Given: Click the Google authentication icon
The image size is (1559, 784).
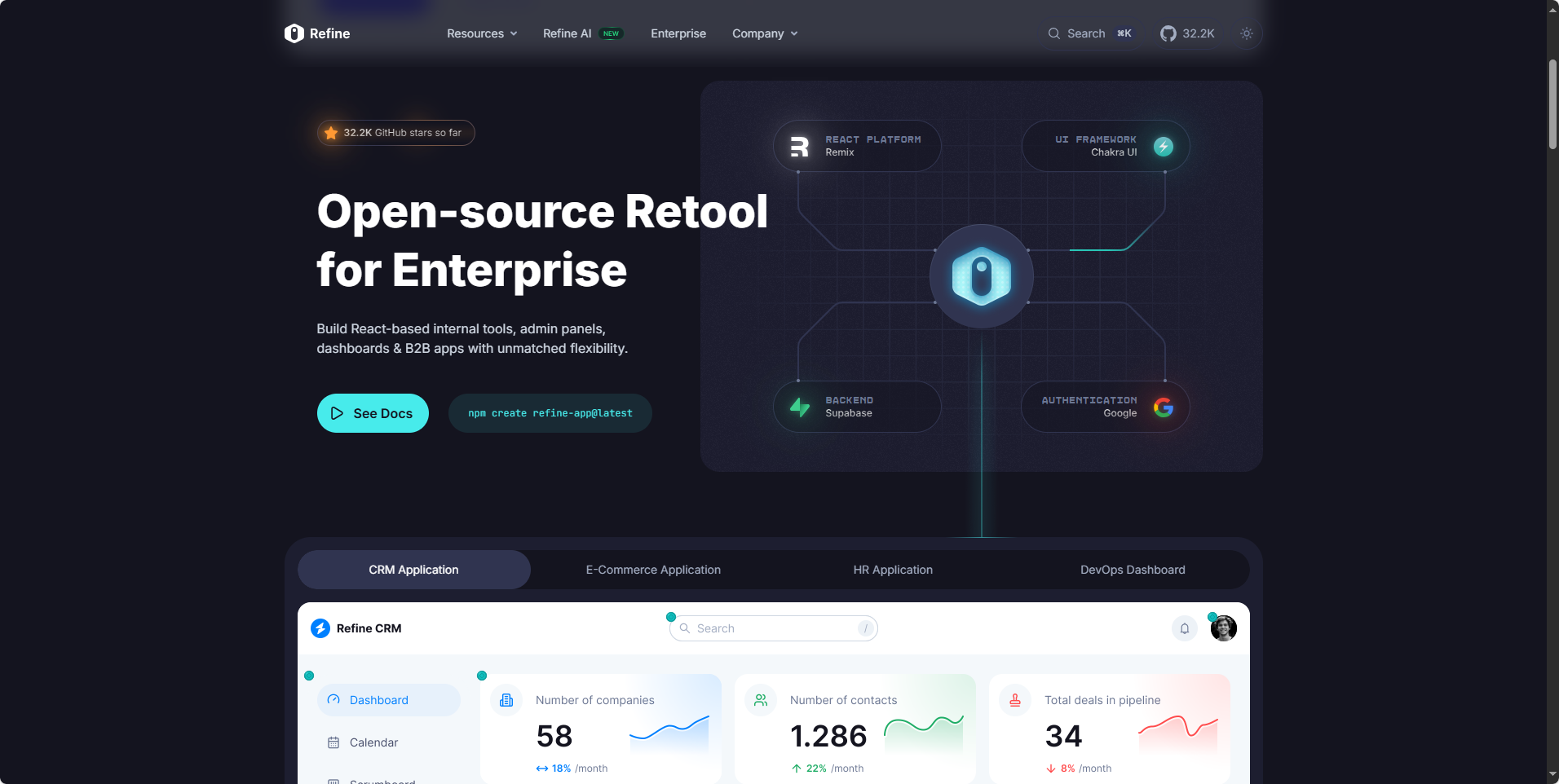Looking at the screenshot, I should click(x=1164, y=407).
